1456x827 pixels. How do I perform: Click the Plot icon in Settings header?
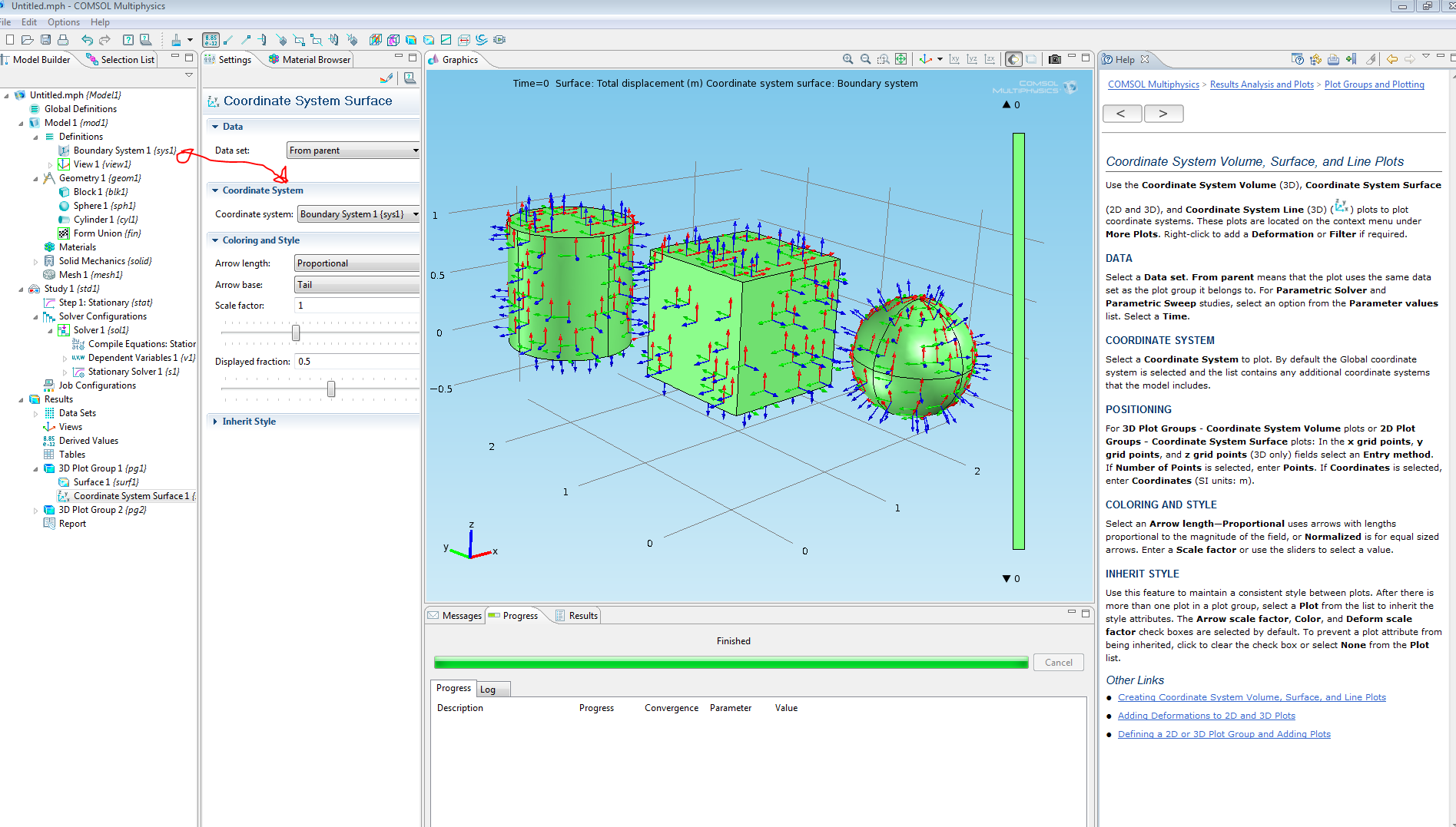386,78
